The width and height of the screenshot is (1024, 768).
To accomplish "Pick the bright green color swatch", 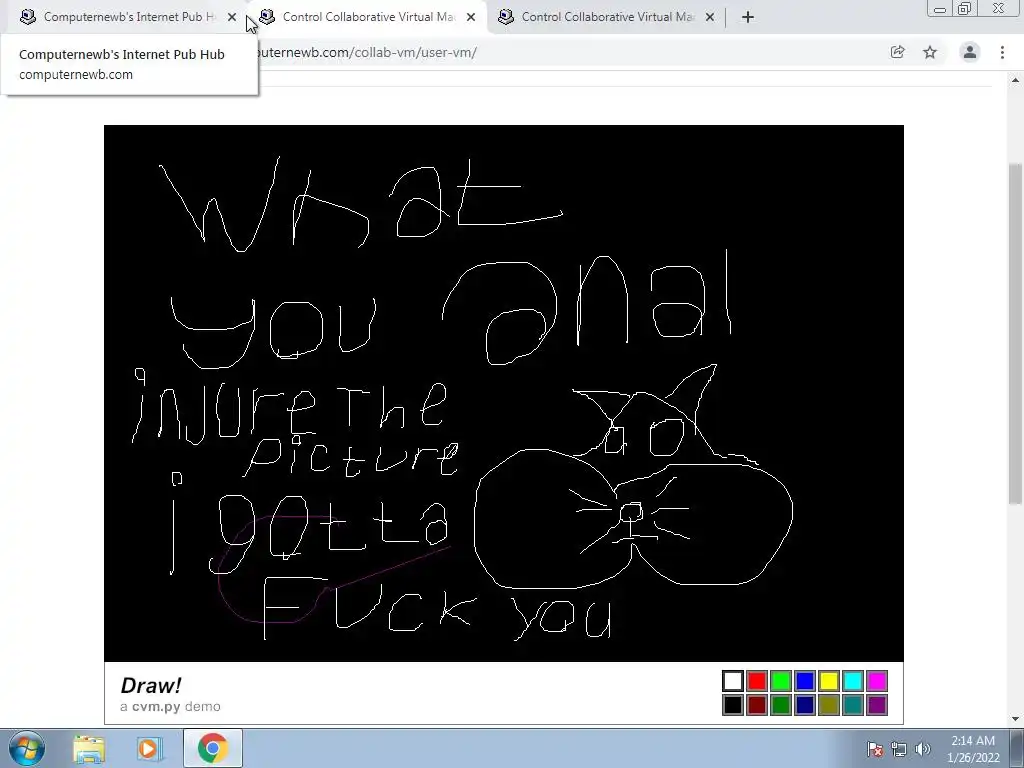I will pyautogui.click(x=781, y=681).
